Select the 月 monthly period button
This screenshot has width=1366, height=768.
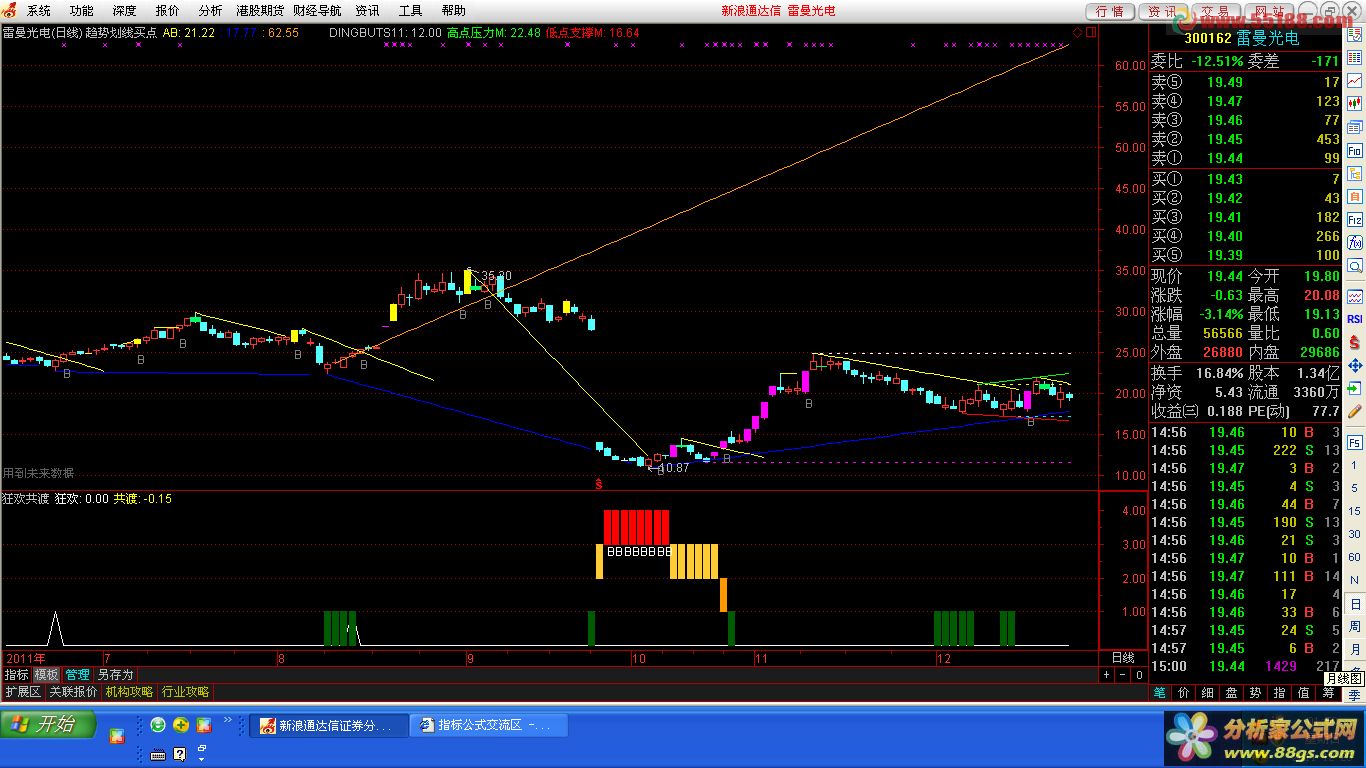click(1354, 649)
